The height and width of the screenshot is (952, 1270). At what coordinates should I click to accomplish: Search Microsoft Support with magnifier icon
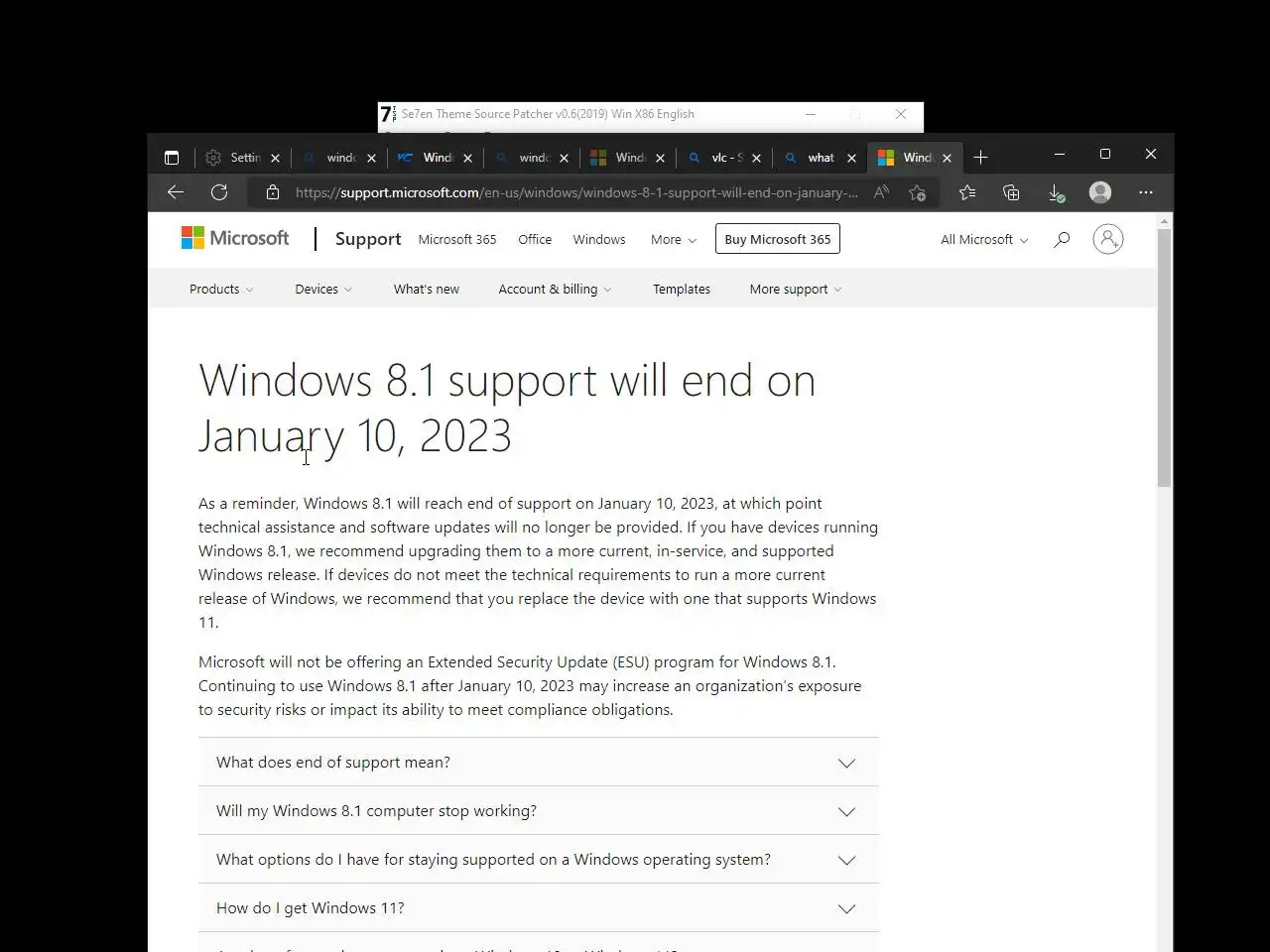[x=1062, y=239]
